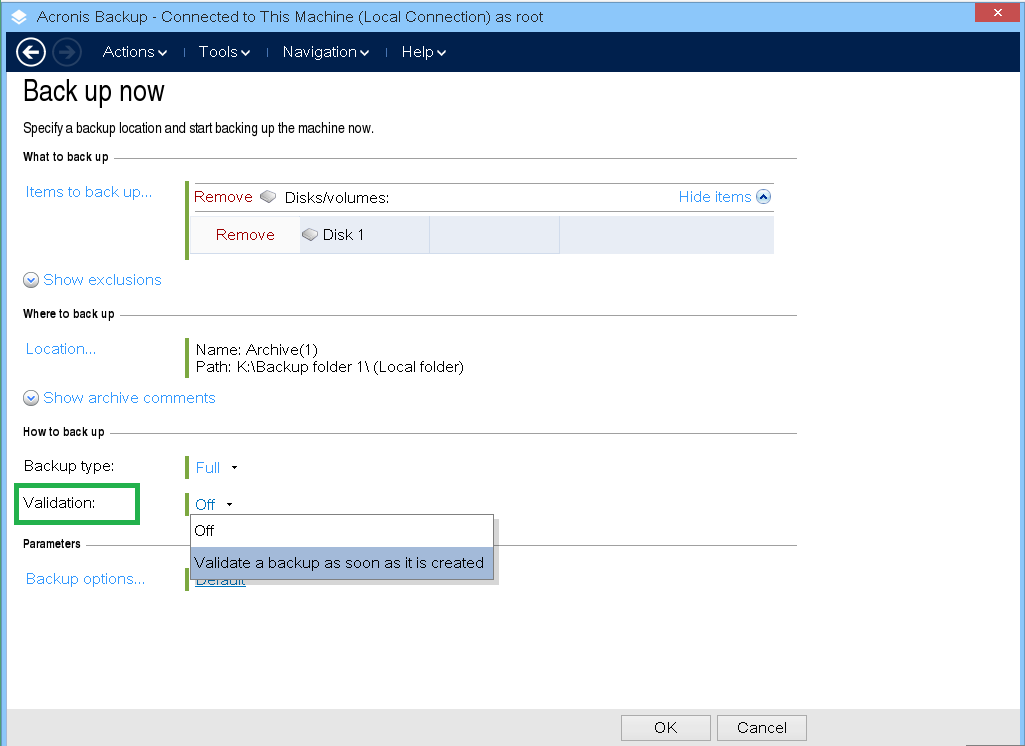Confirm with the OK button
Screen dimensions: 1025x746
click(665, 728)
